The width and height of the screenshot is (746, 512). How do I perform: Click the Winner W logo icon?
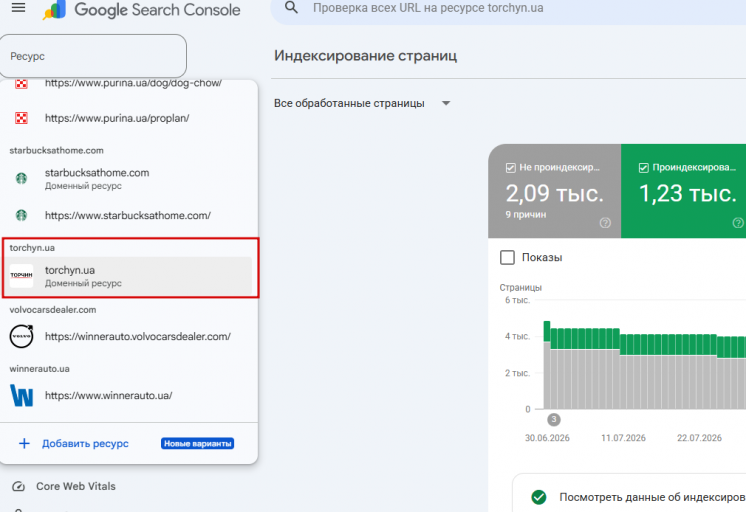click(21, 395)
